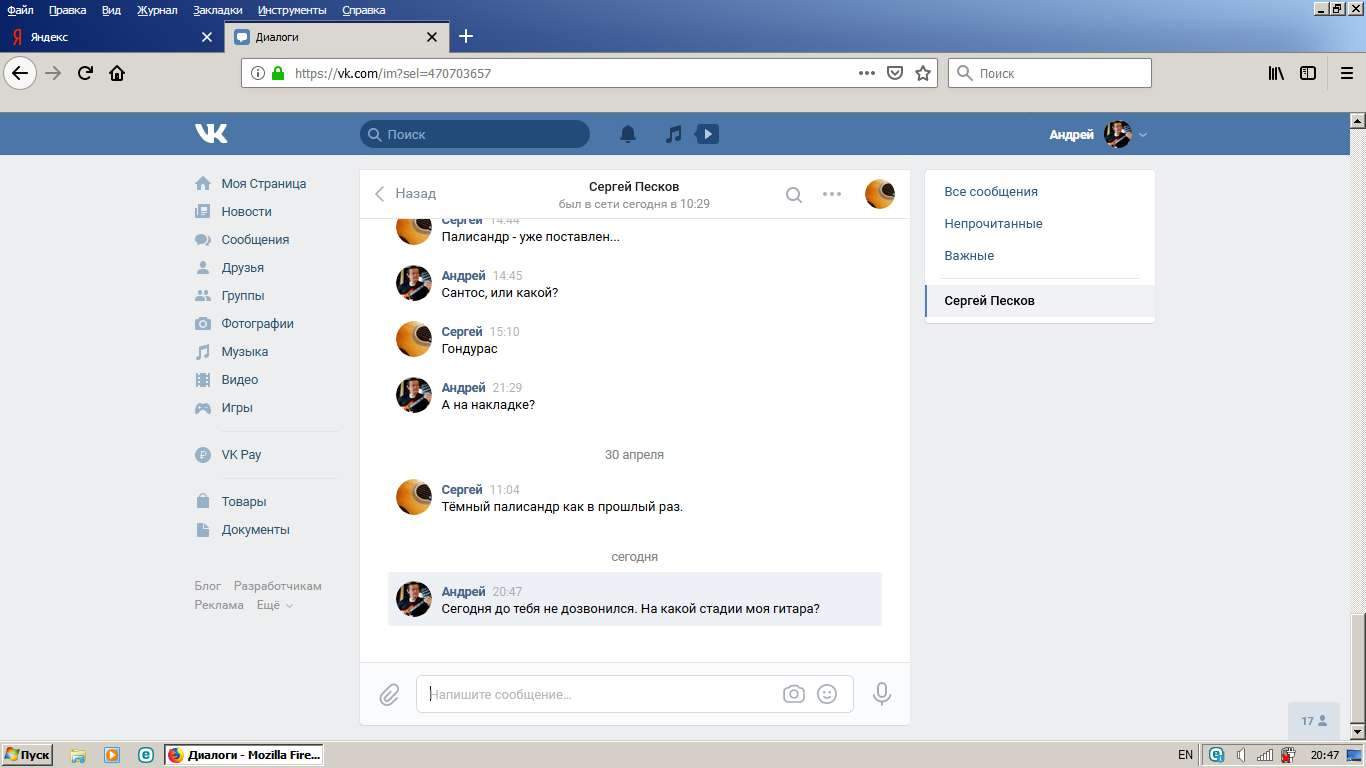
Task: Open Друзья in the left sidebar
Action: click(242, 268)
